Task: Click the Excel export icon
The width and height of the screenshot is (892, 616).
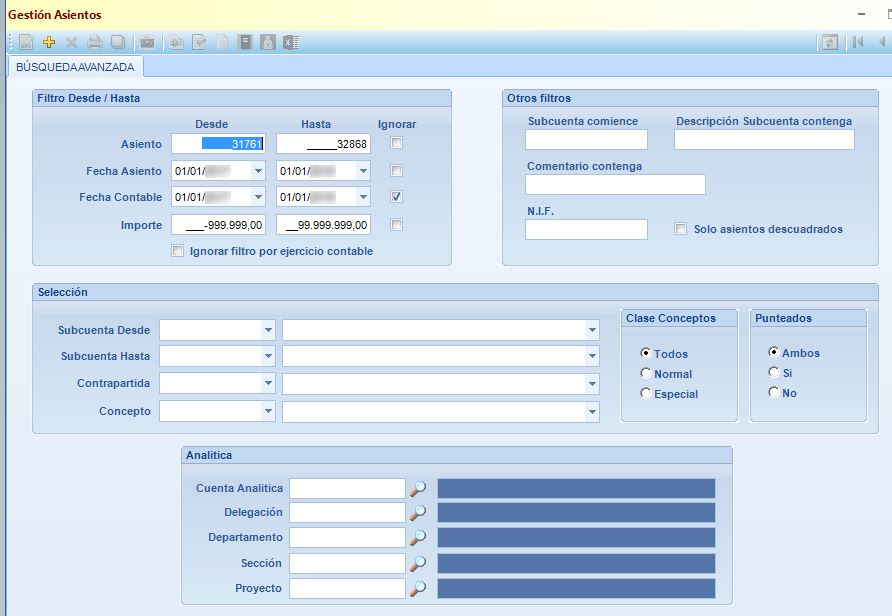Action: pos(291,42)
